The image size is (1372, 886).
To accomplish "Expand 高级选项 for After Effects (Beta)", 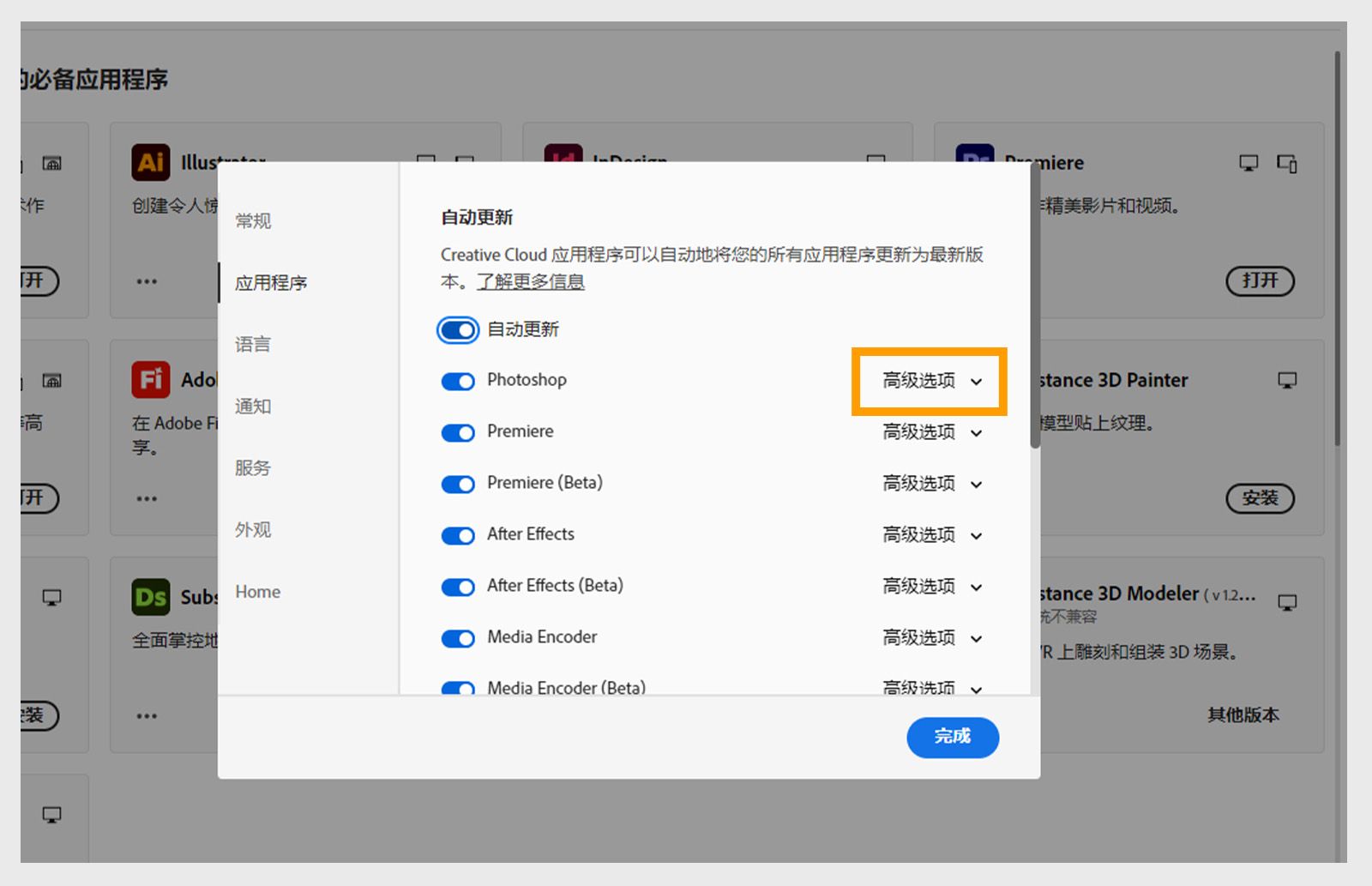I will pyautogui.click(x=933, y=587).
